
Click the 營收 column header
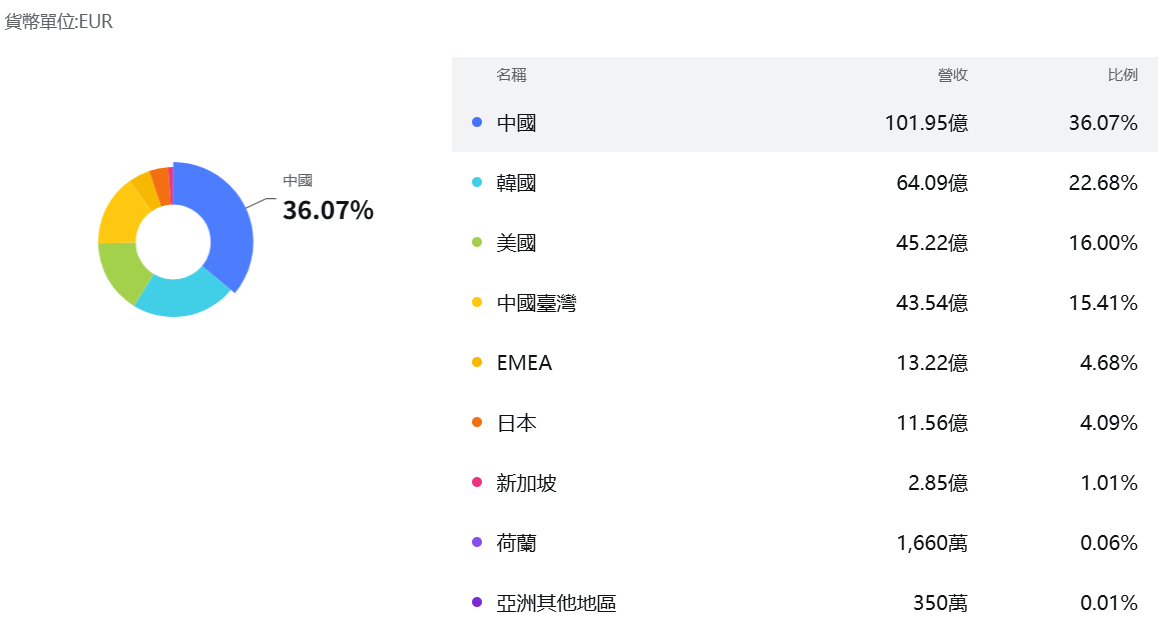[x=952, y=75]
